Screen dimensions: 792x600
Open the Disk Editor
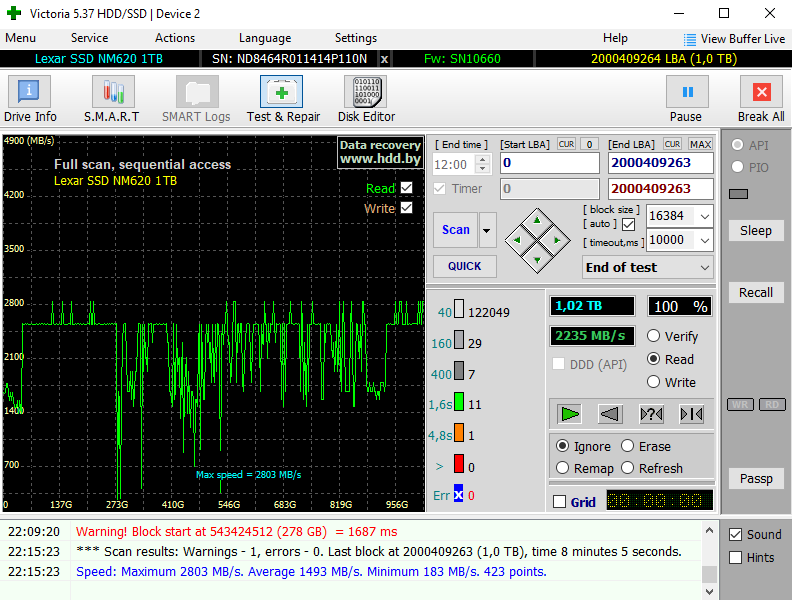point(366,91)
